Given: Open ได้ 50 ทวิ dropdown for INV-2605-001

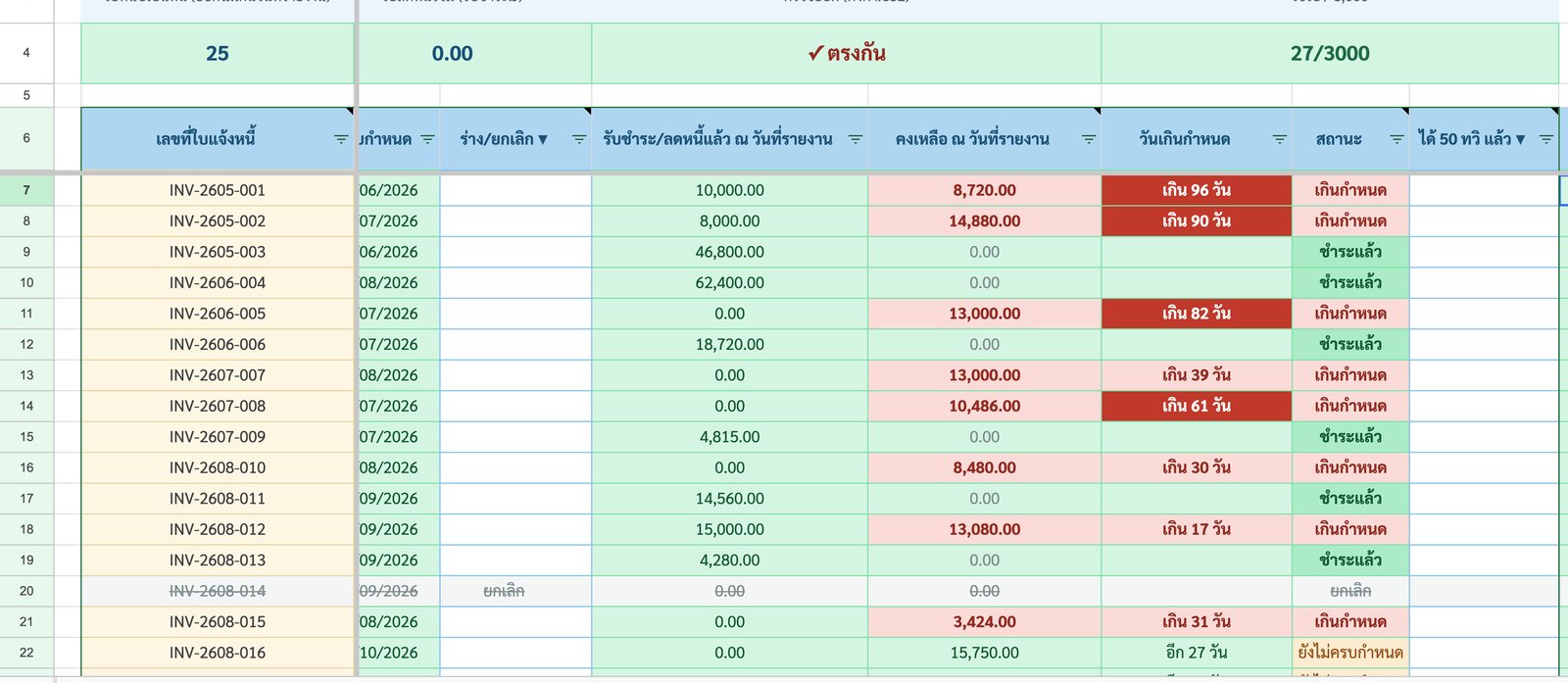Looking at the screenshot, I should click(x=1484, y=190).
